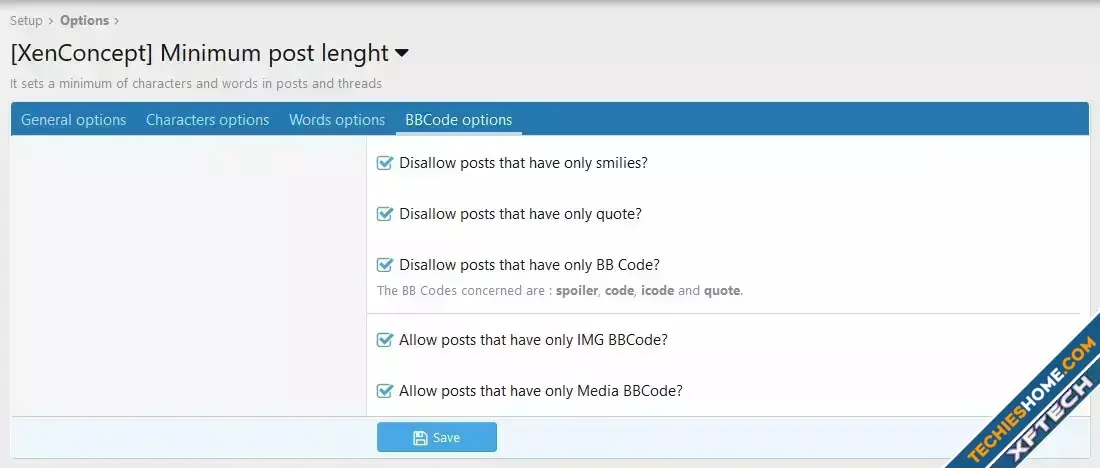Switch to the General options tab
Image resolution: width=1100 pixels, height=468 pixels.
74,120
